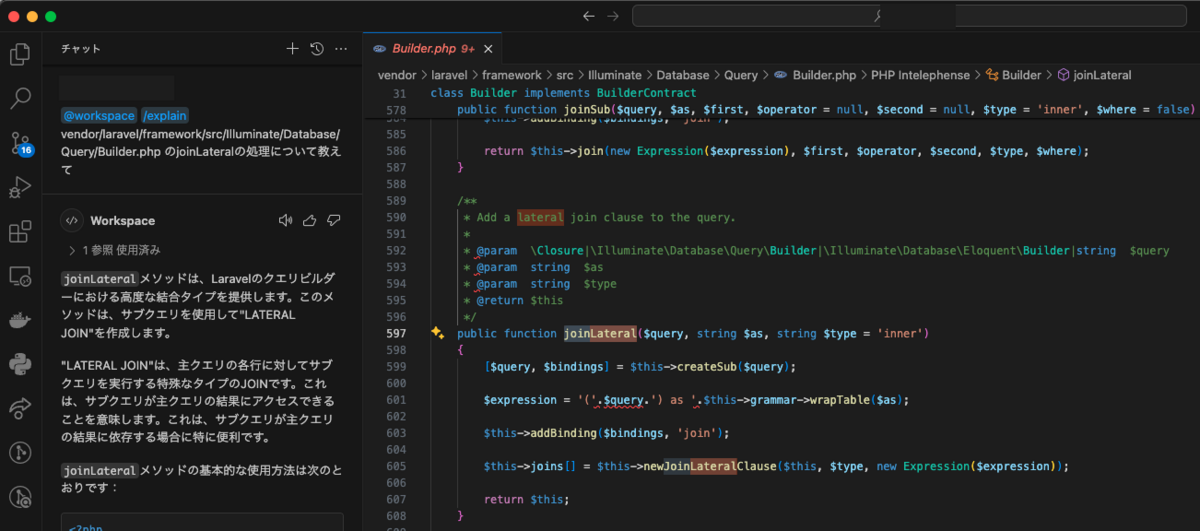
Task: Click vendor in the breadcrumb path
Action: click(397, 75)
